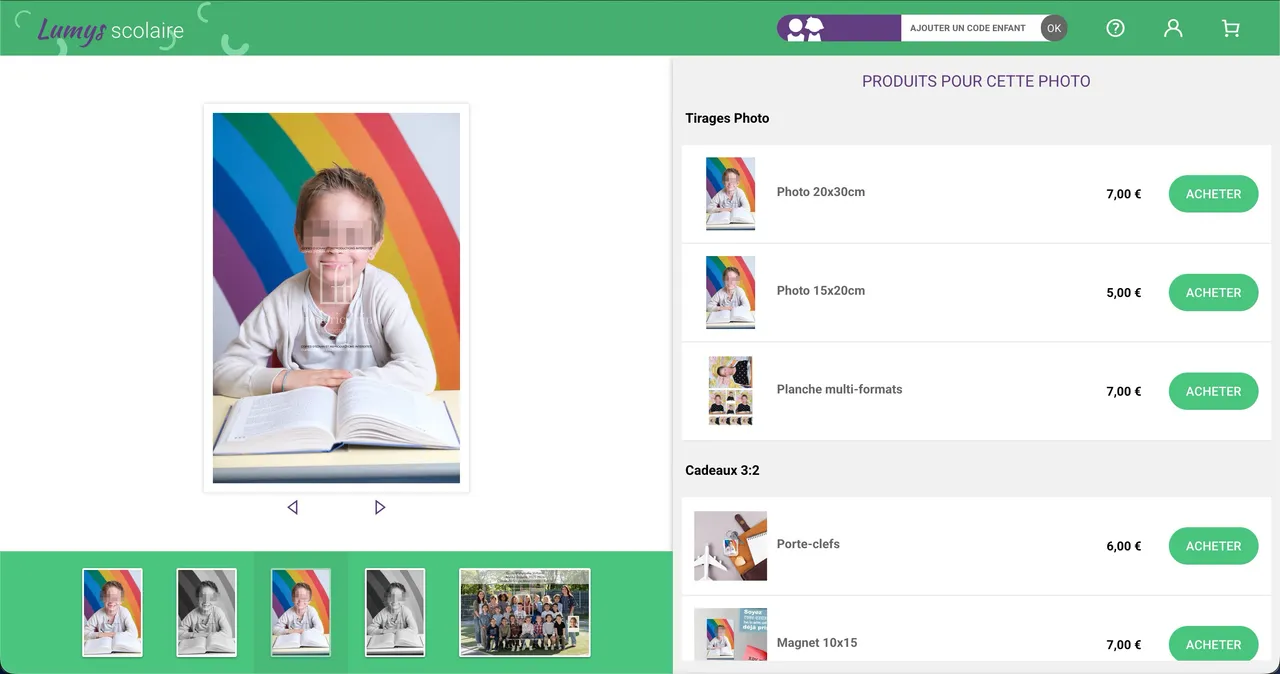Show next photo with right arrow

click(x=380, y=507)
